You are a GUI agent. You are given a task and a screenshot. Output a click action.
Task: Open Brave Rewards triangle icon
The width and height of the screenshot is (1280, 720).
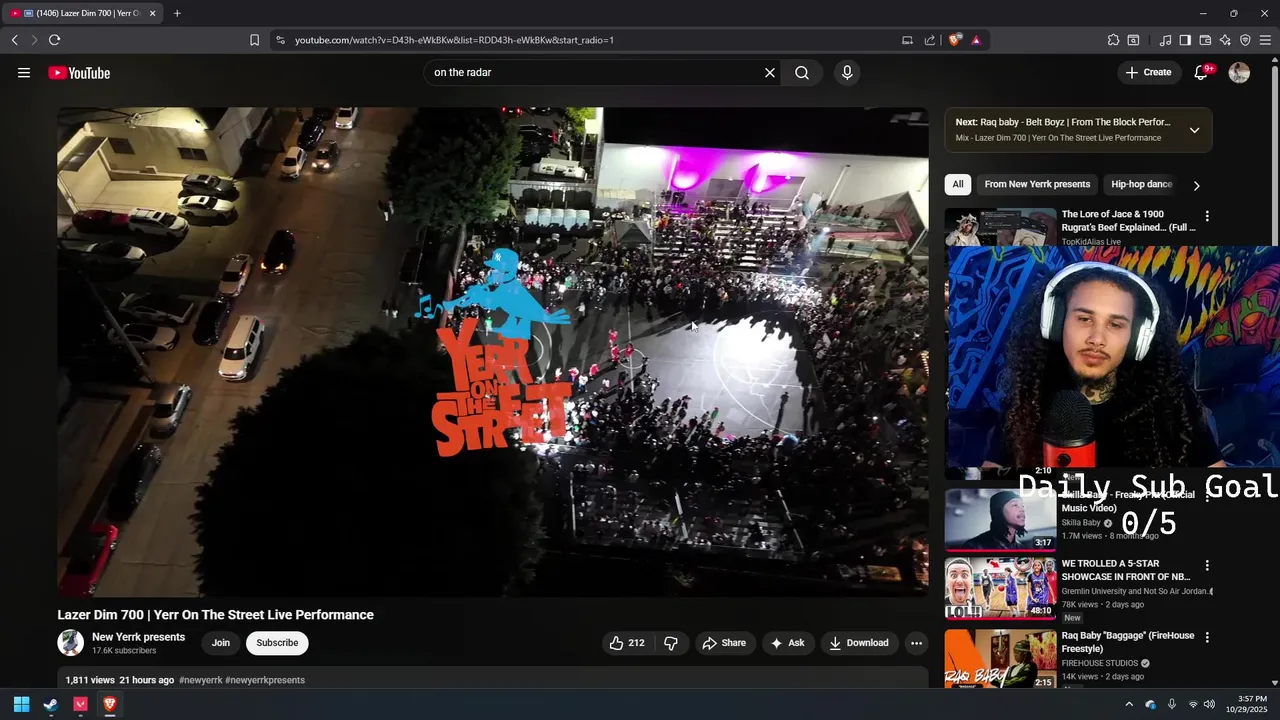[x=976, y=40]
